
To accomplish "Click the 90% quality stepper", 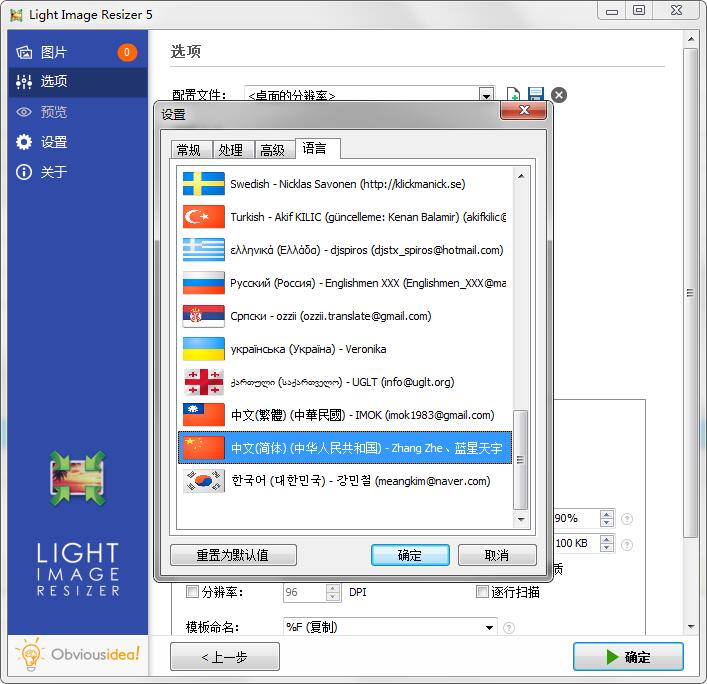I will click(x=607, y=518).
